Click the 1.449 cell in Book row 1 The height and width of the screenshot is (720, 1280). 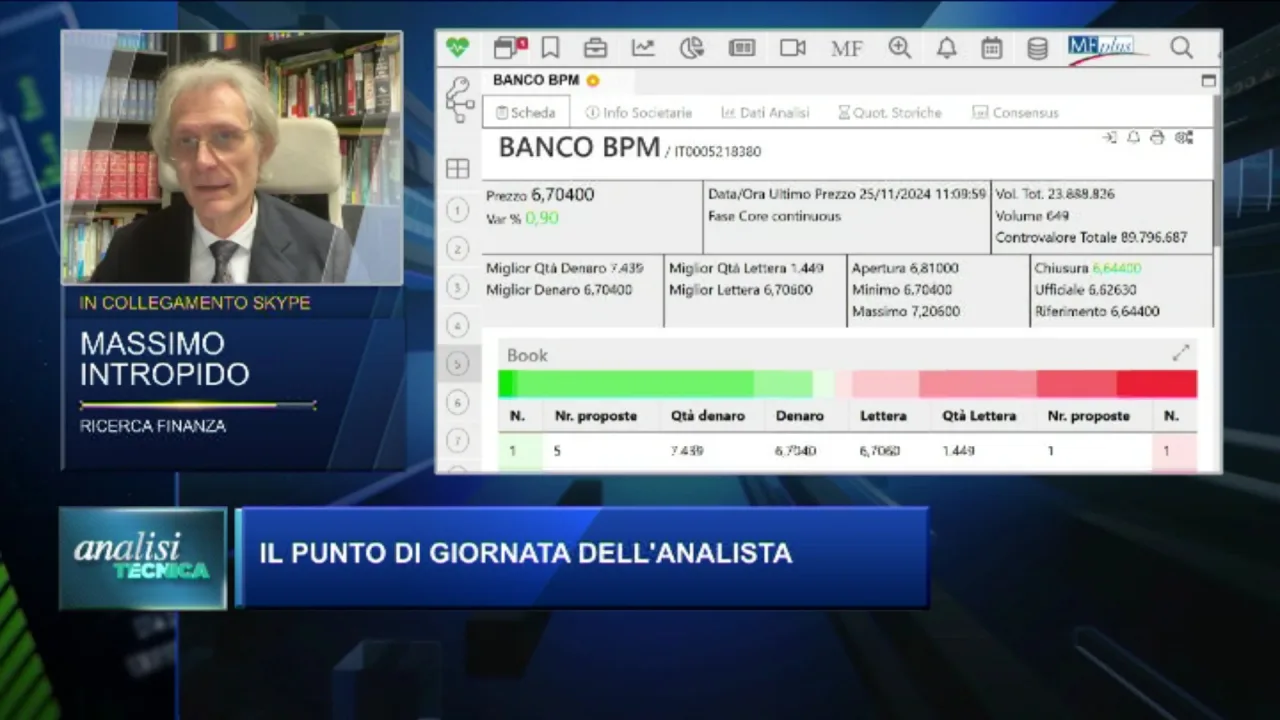tap(958, 451)
